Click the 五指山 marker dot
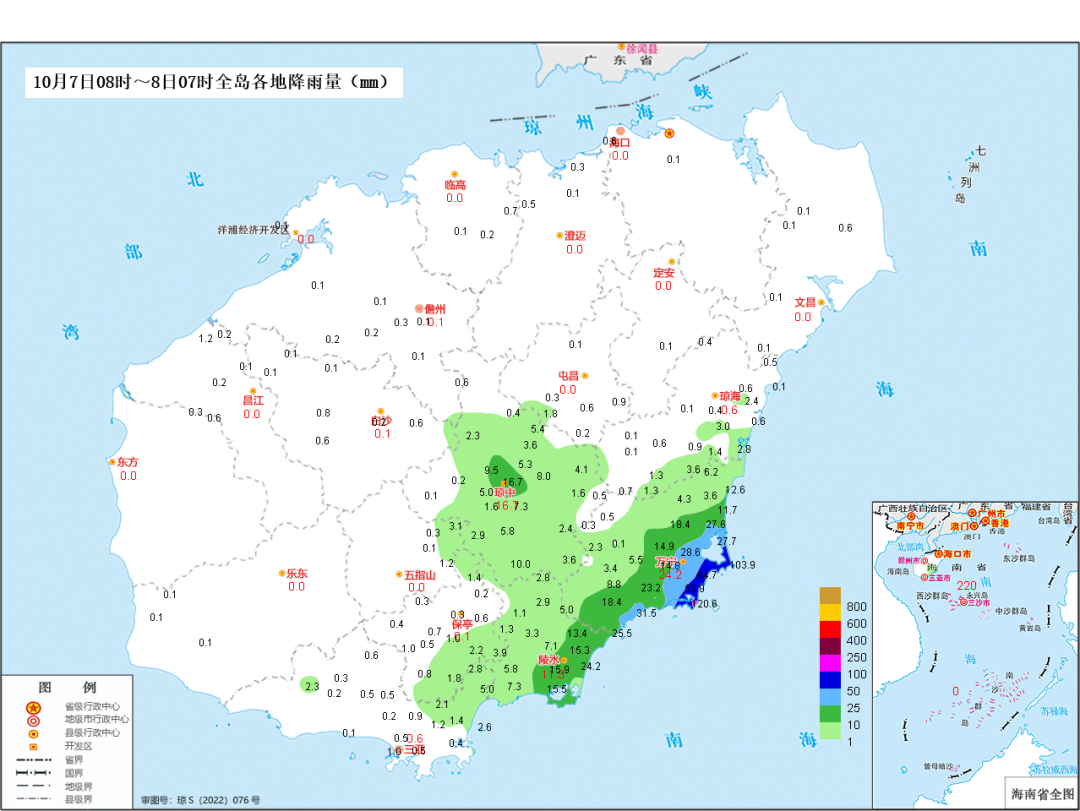 [x=399, y=575]
